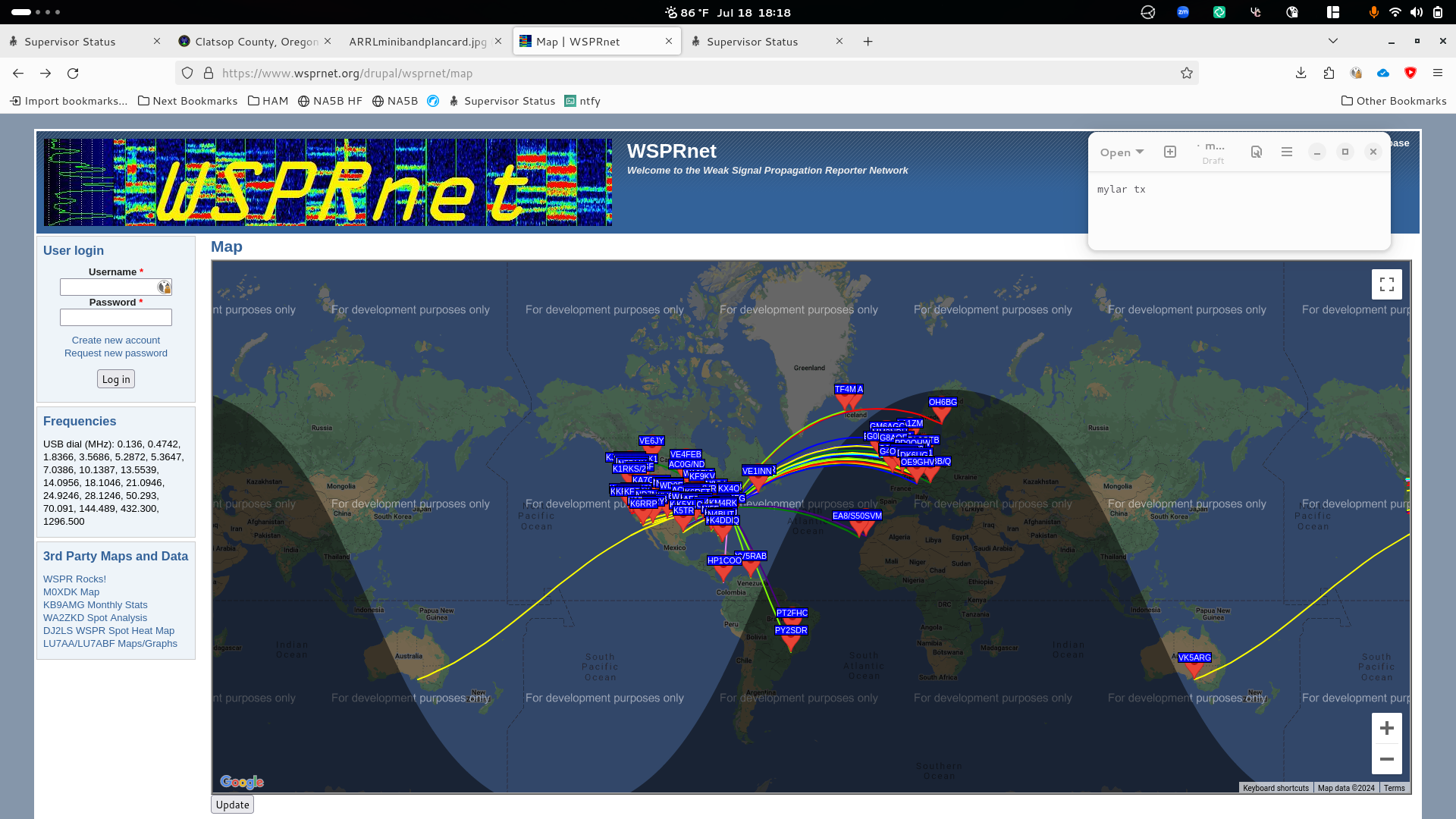Open the ntfy bookmark

pos(582,101)
